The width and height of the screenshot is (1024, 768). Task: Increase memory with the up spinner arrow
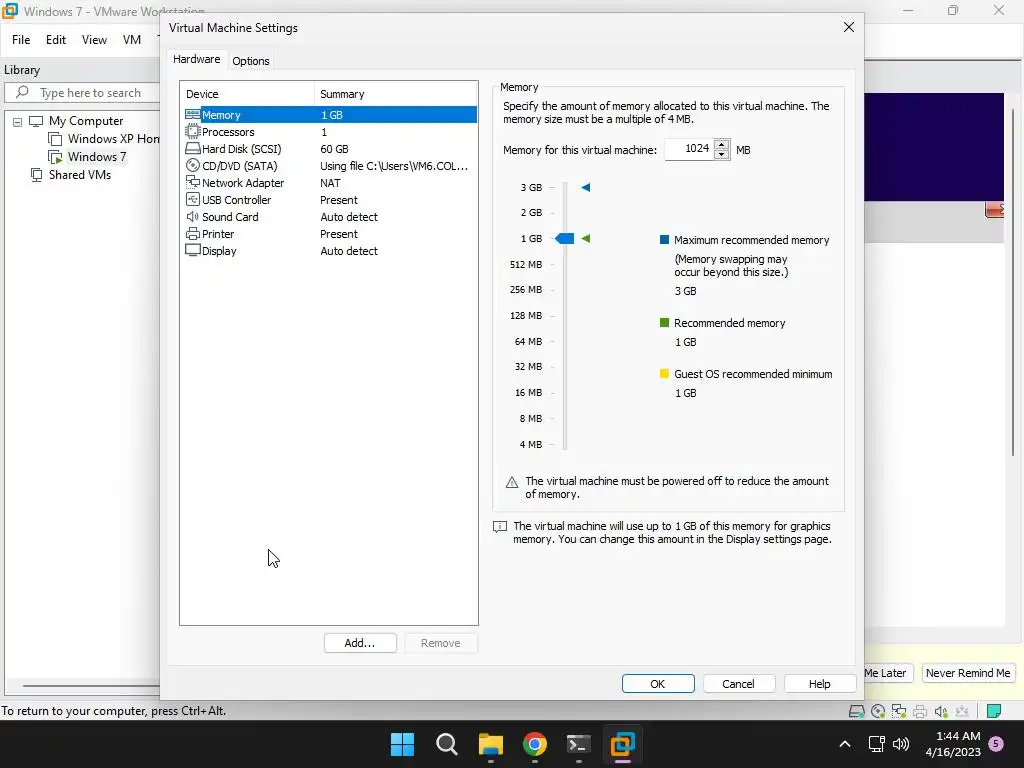721,144
